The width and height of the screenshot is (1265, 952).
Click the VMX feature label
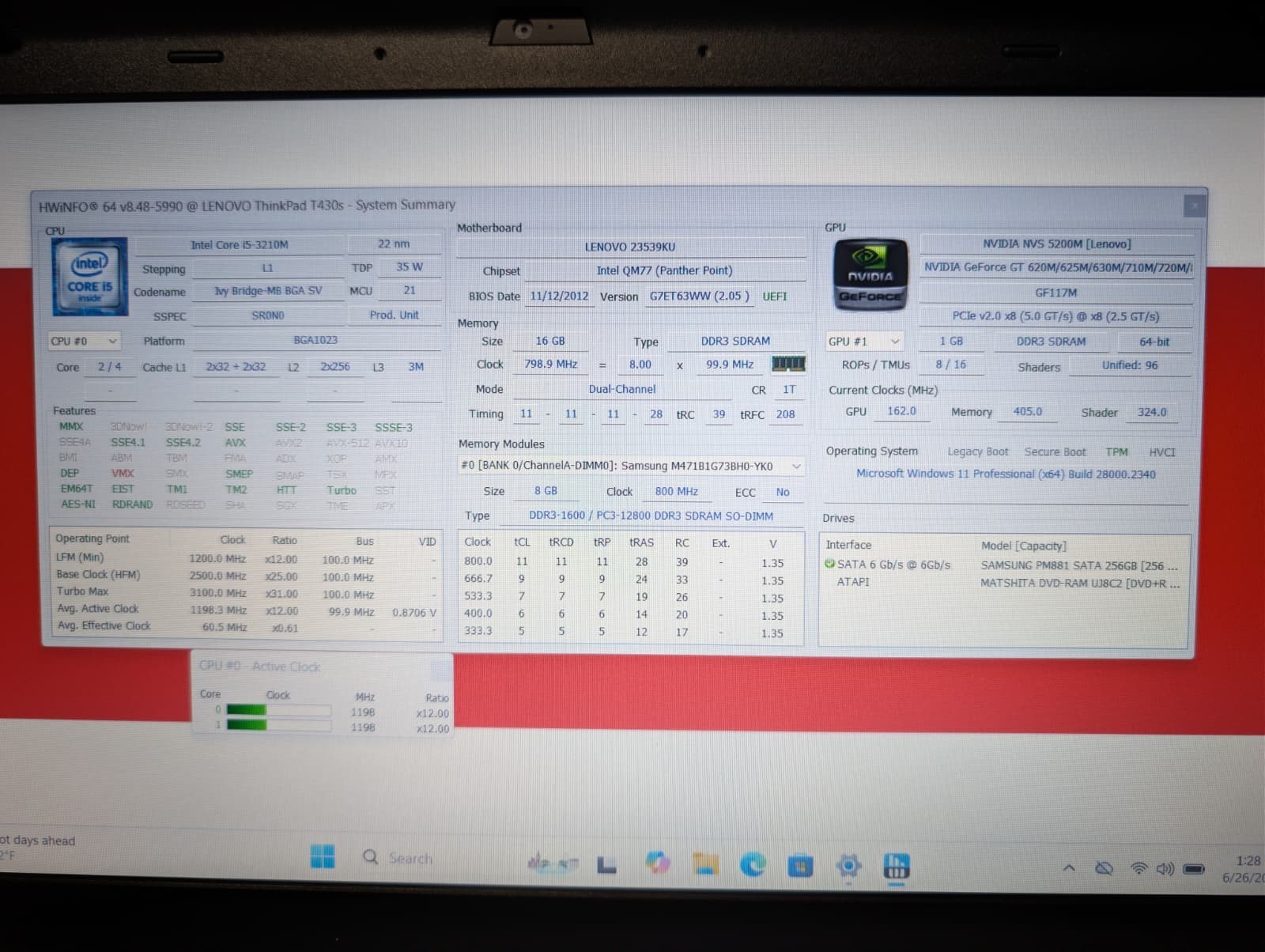pyautogui.click(x=123, y=473)
